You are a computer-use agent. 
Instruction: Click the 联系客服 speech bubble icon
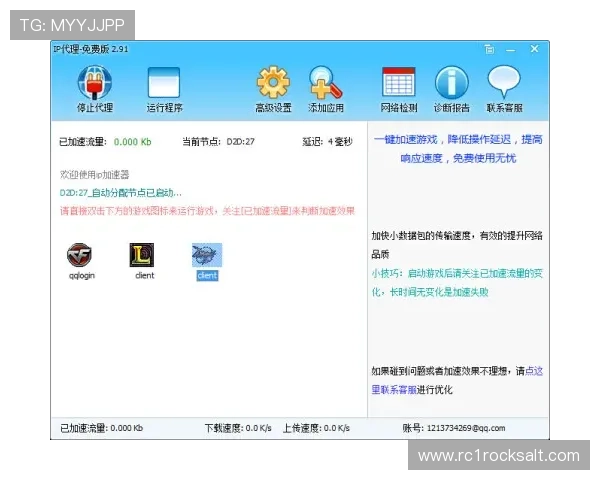[504, 81]
